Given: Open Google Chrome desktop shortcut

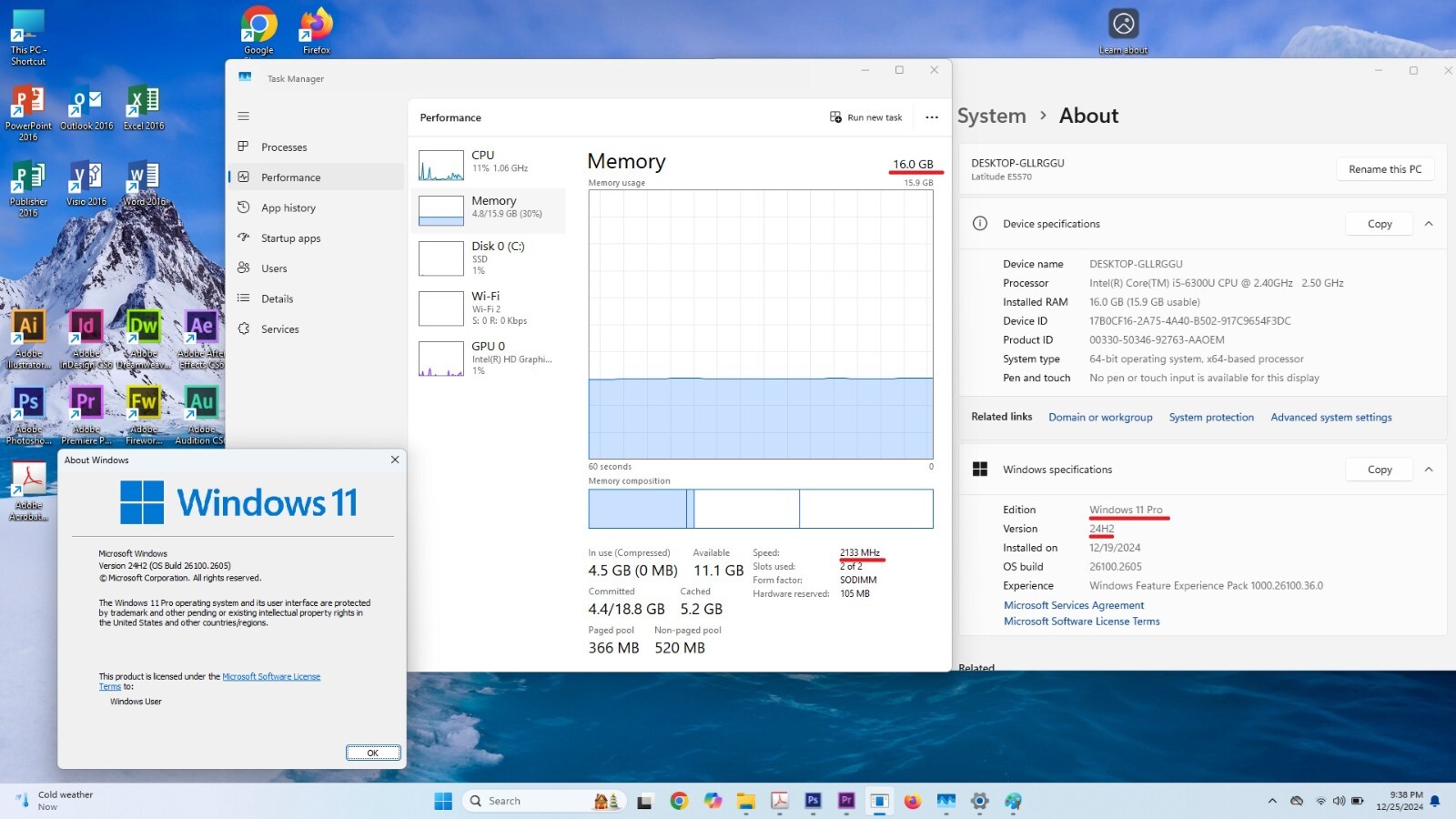Looking at the screenshot, I should click(259, 31).
